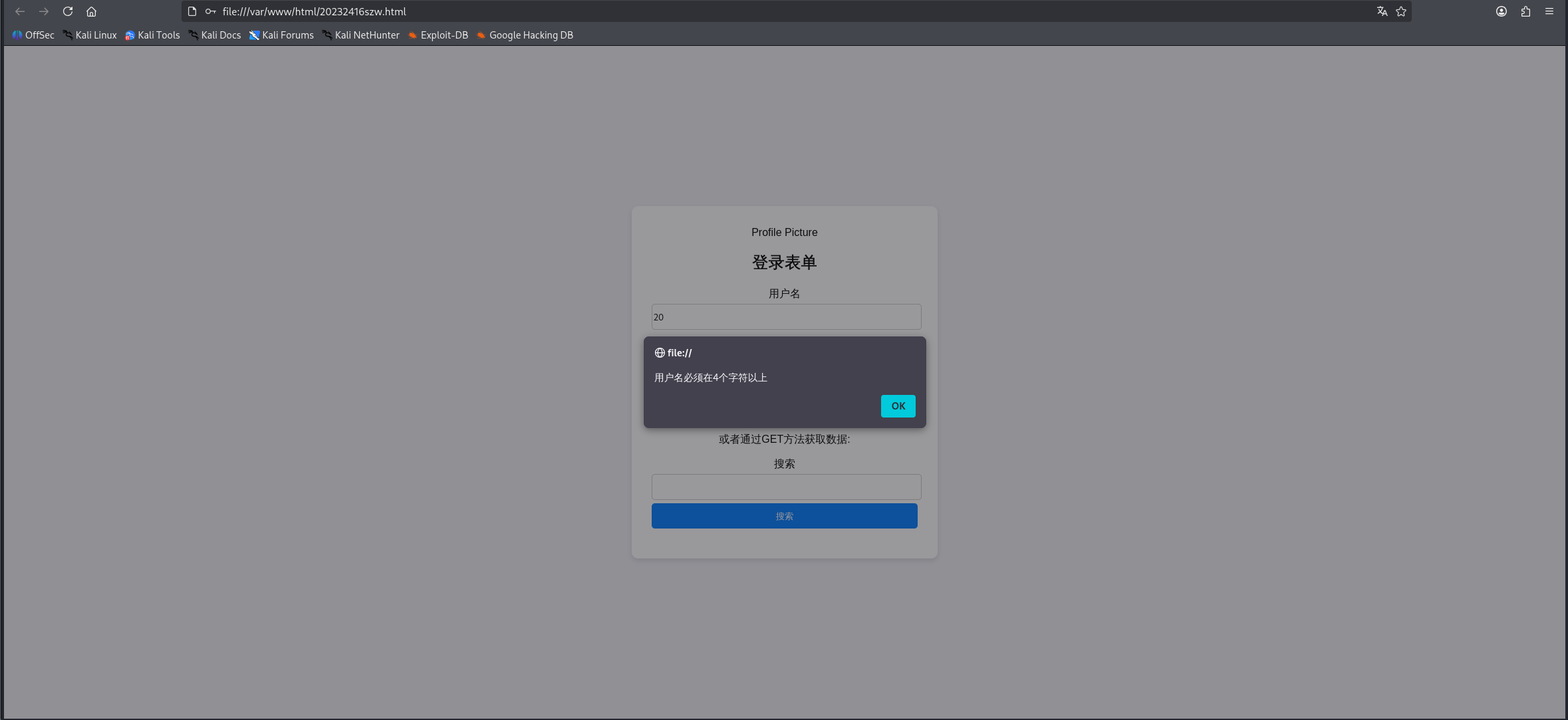View site permissions via the key icon
Image resolution: width=1568 pixels, height=720 pixels.
211,11
